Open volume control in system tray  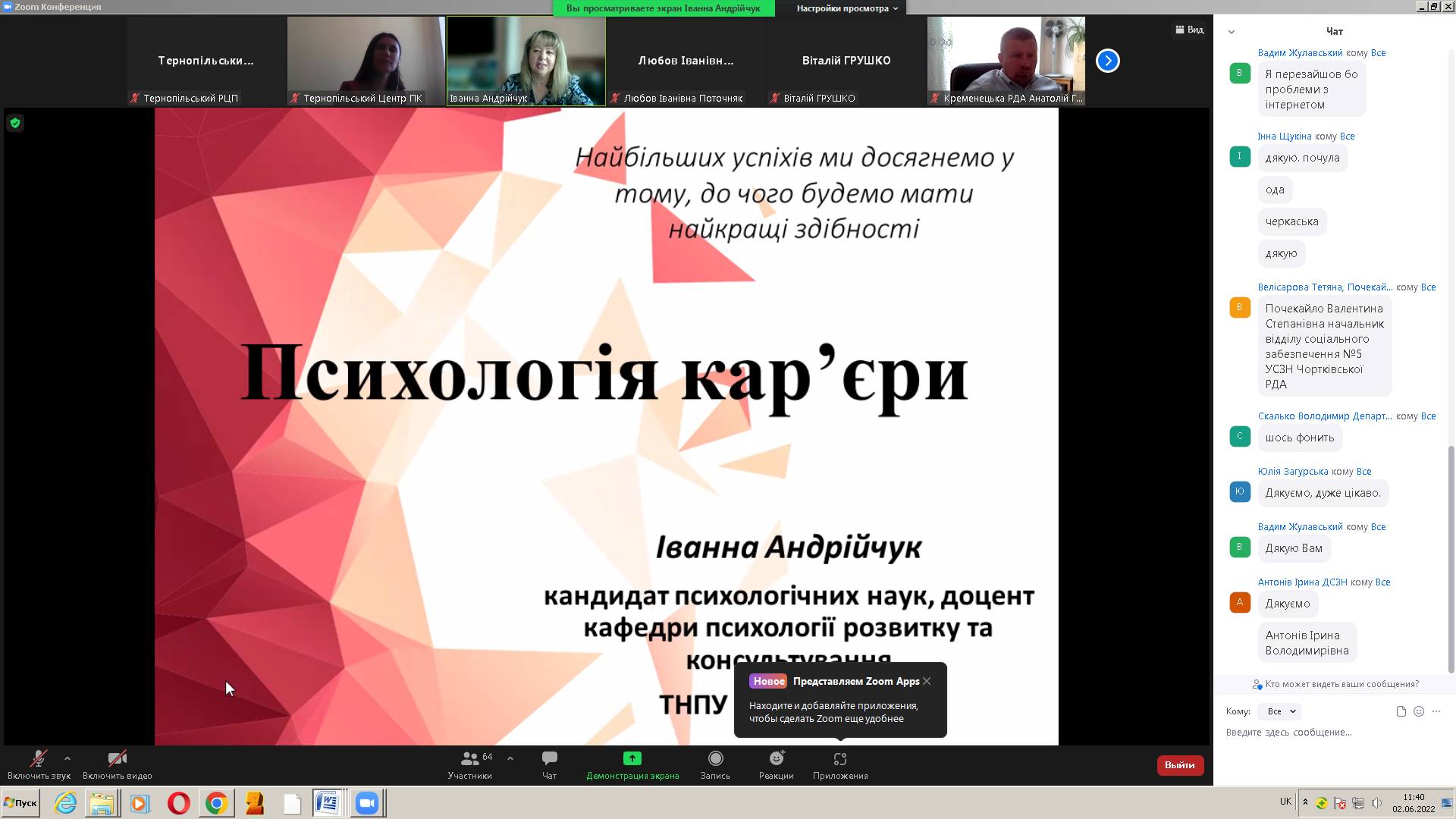tap(1376, 803)
